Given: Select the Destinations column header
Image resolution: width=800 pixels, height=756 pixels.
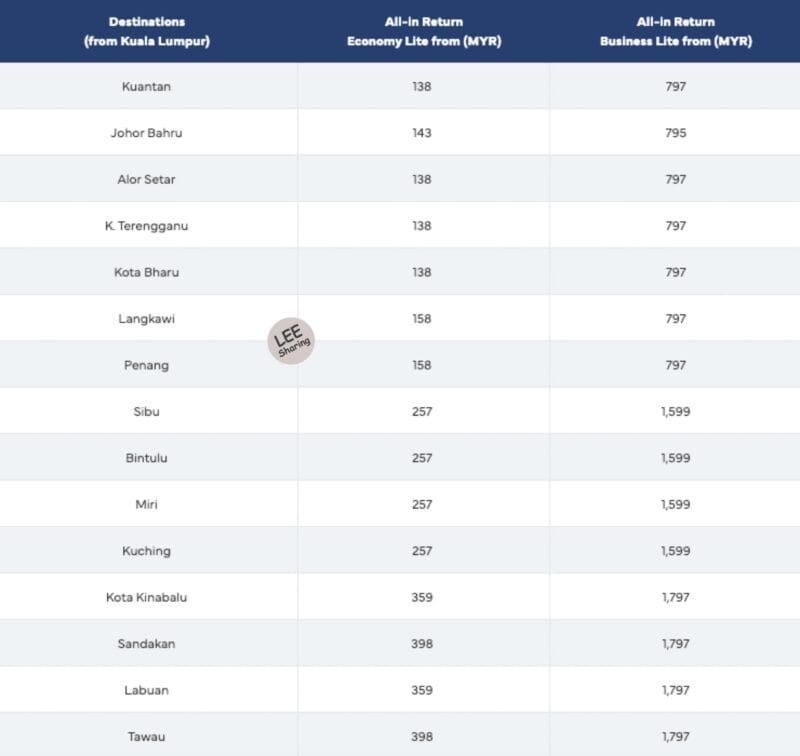Looking at the screenshot, I should [x=147, y=32].
